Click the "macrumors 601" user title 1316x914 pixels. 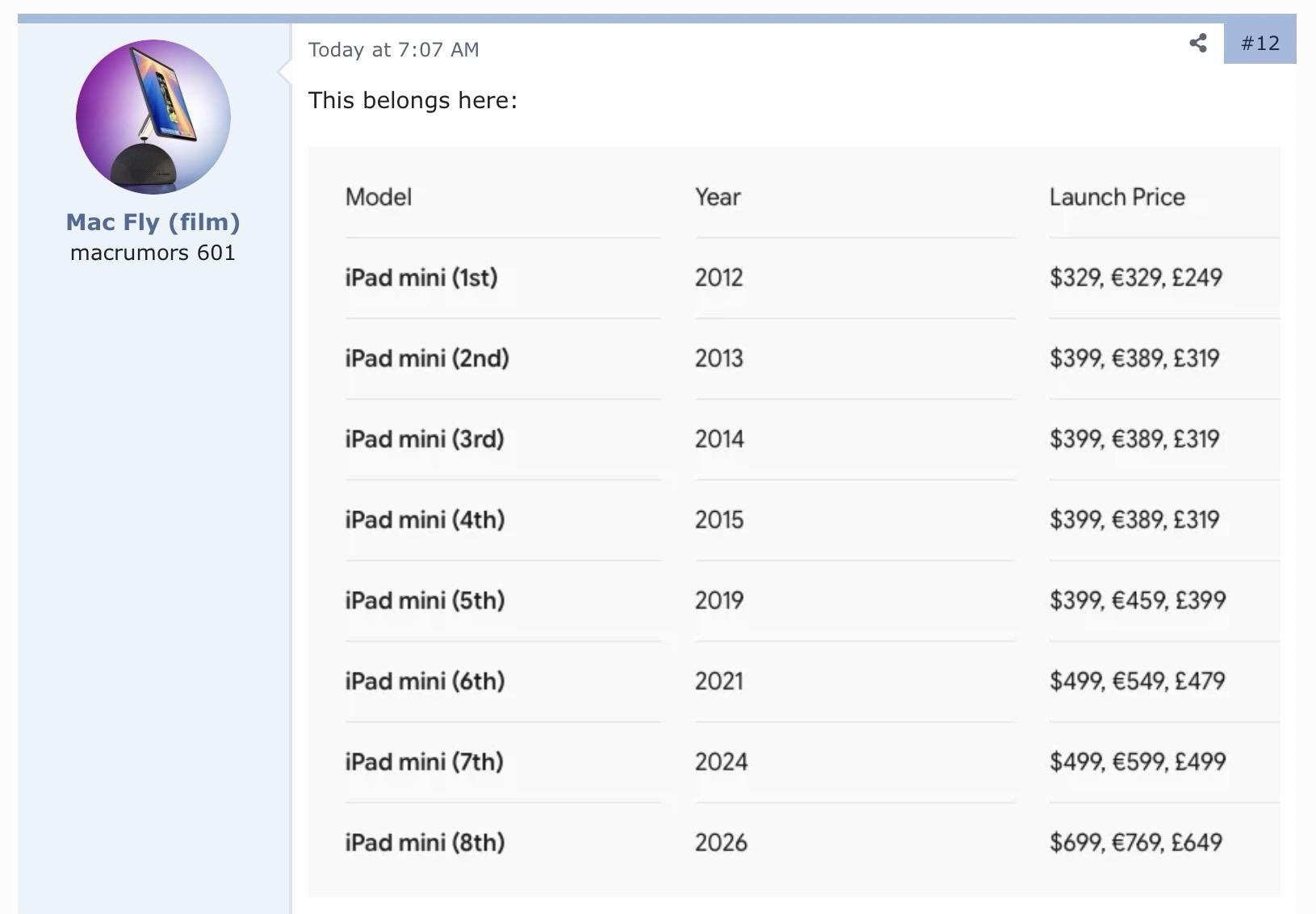click(x=153, y=253)
